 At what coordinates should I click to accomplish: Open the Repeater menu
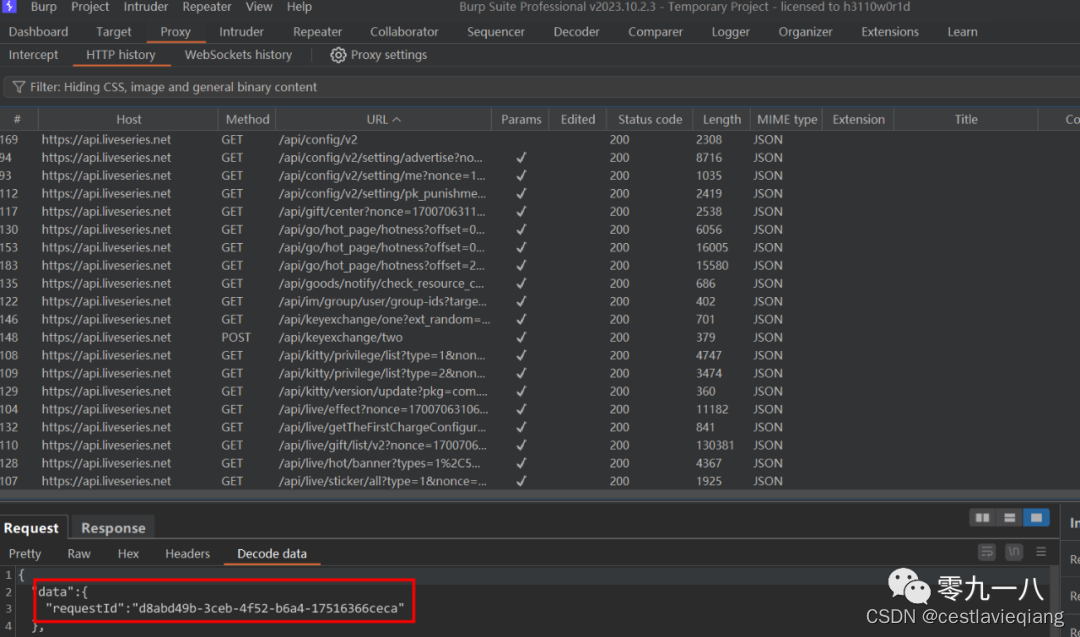(x=207, y=7)
